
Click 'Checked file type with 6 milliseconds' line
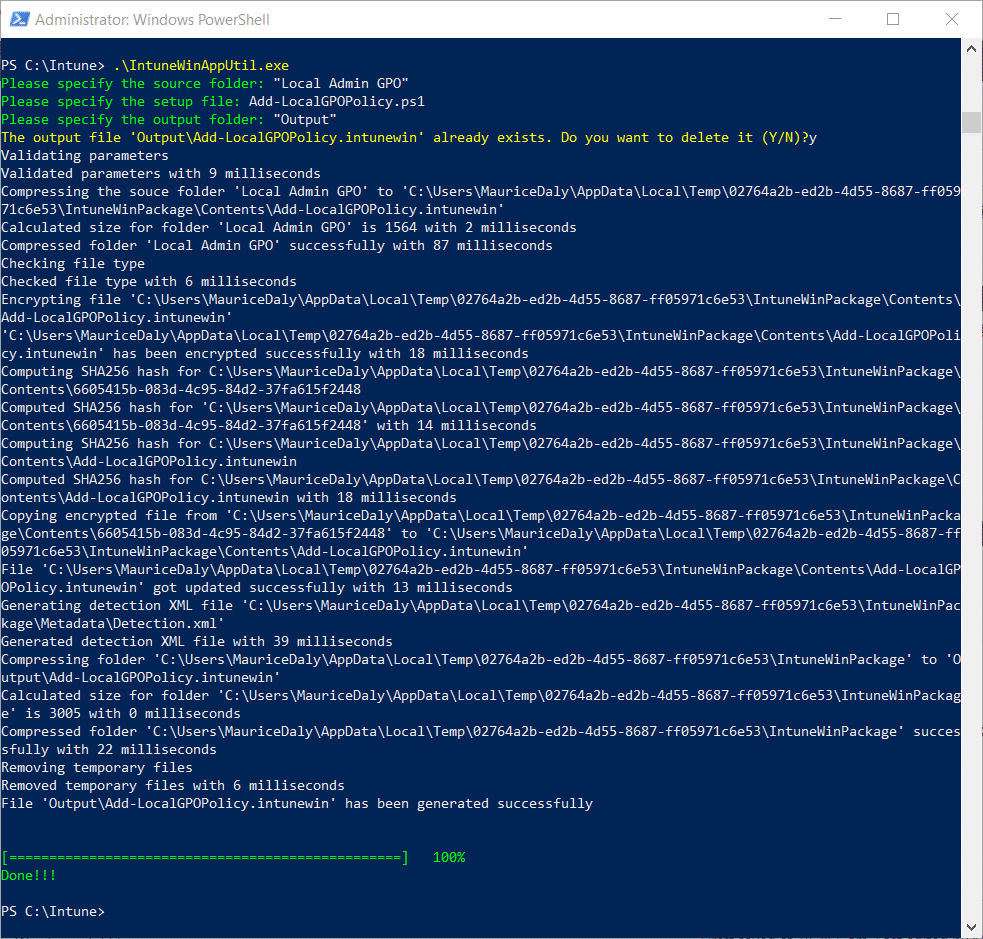pos(149,281)
